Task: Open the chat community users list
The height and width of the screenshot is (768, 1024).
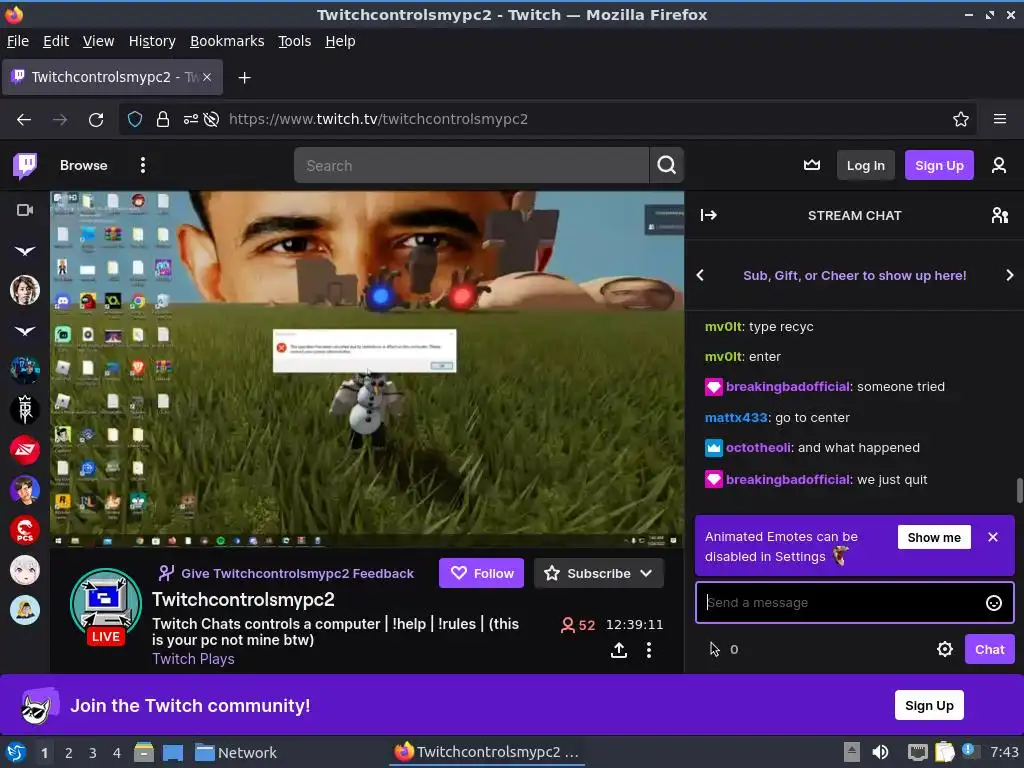Action: (x=999, y=216)
